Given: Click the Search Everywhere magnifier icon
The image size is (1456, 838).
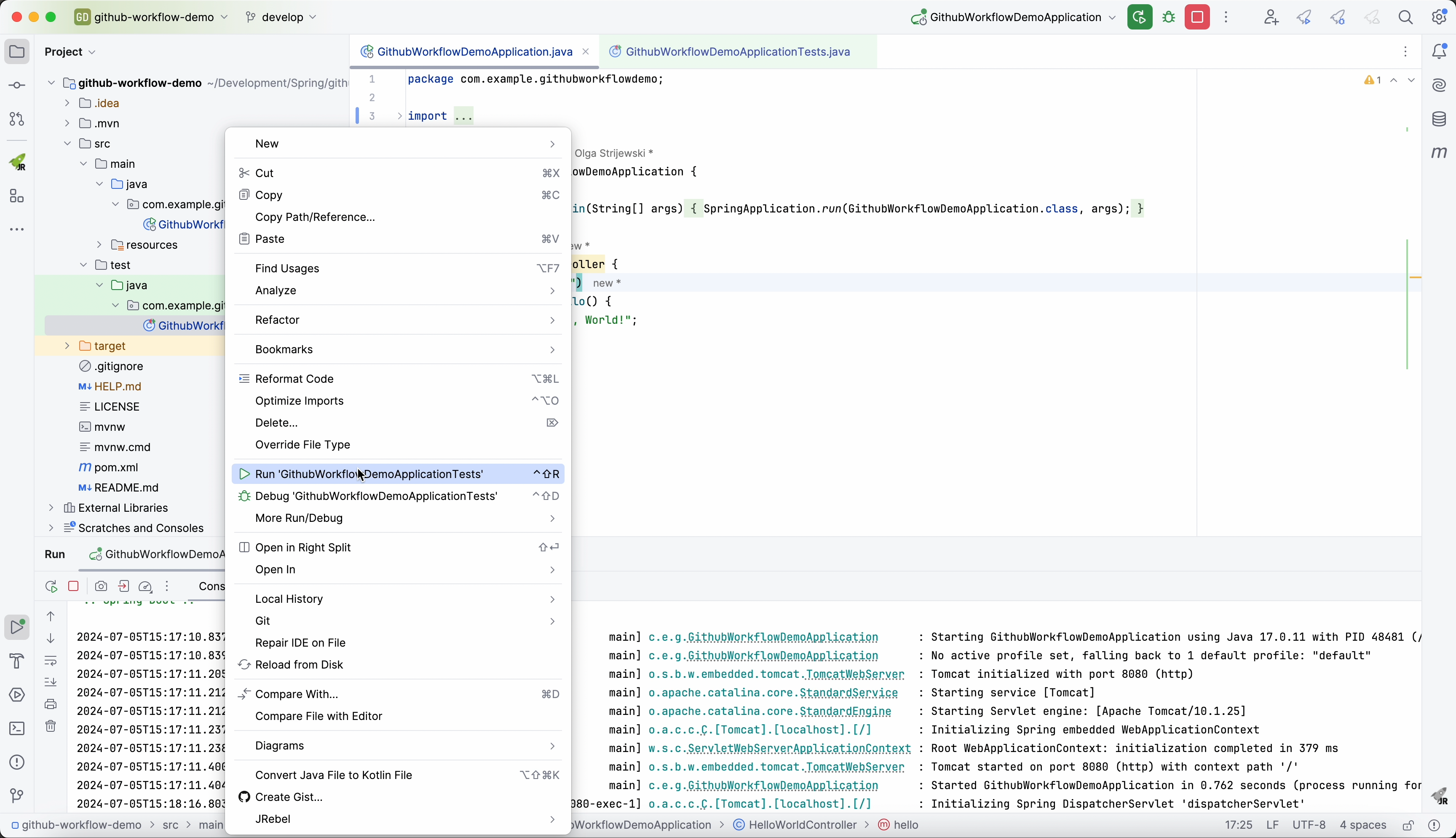Looking at the screenshot, I should pyautogui.click(x=1406, y=17).
